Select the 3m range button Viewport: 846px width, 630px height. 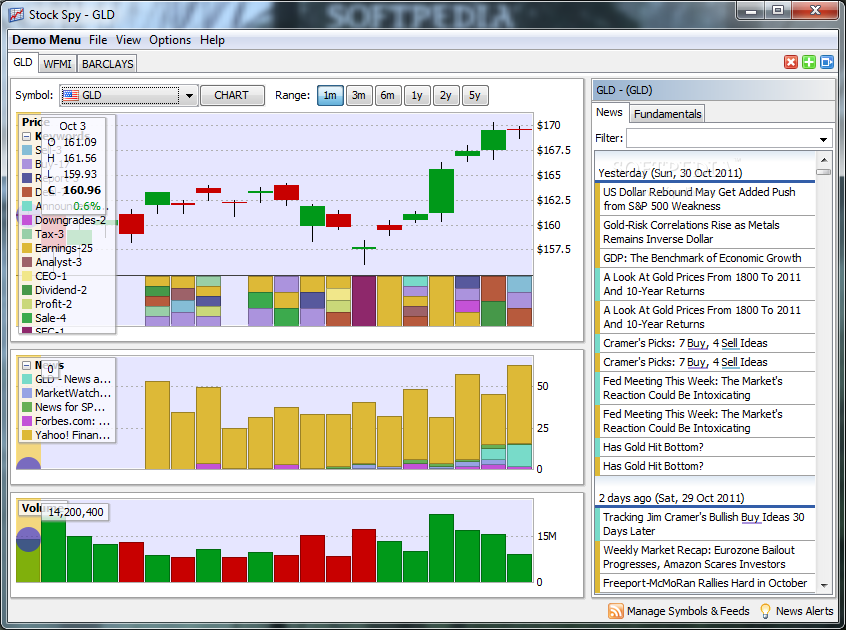tap(359, 95)
